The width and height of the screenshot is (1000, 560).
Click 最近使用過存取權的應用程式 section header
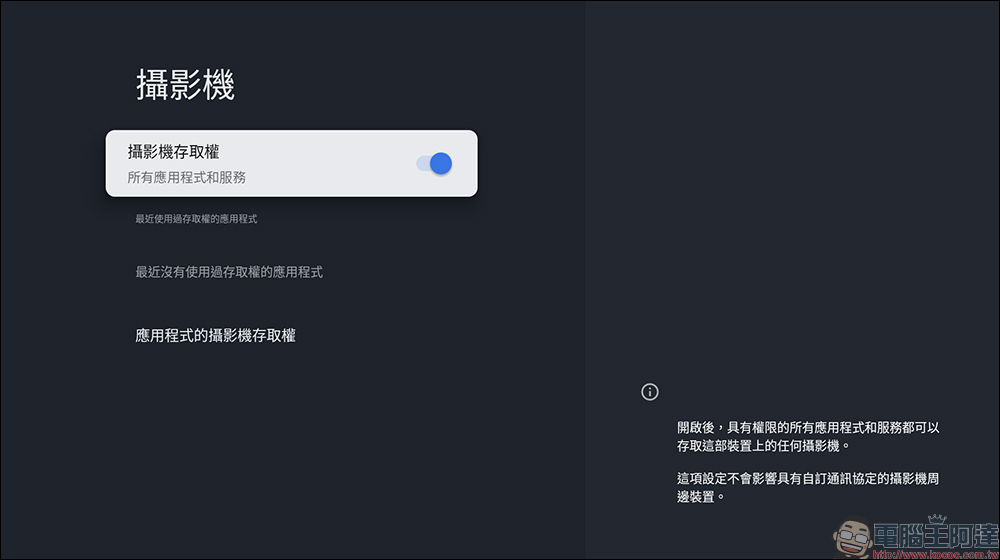tap(196, 218)
